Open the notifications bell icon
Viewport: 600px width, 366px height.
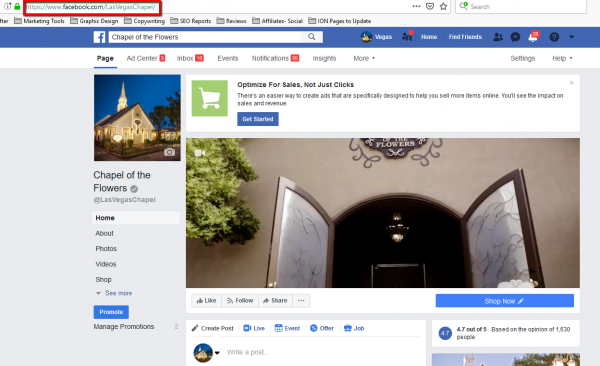coord(533,37)
